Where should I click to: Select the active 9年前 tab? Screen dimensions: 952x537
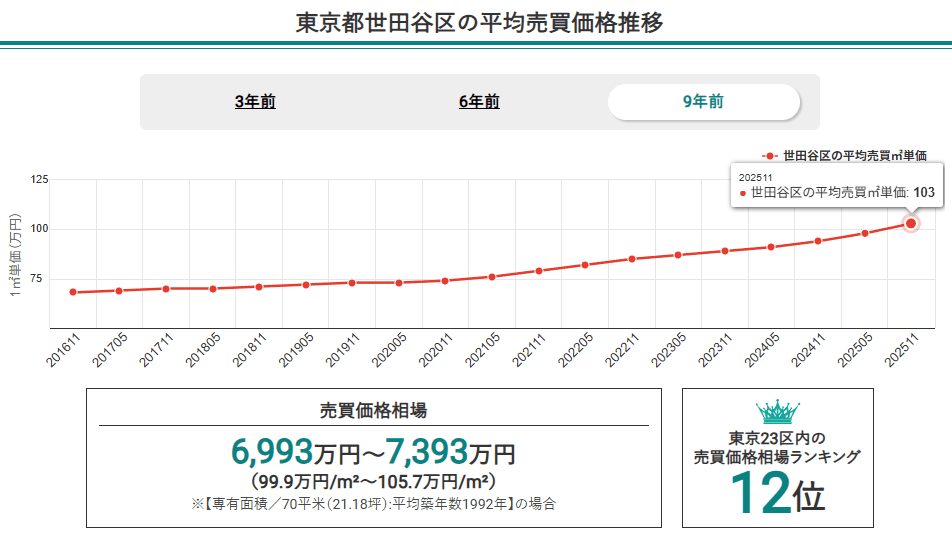[x=703, y=102]
